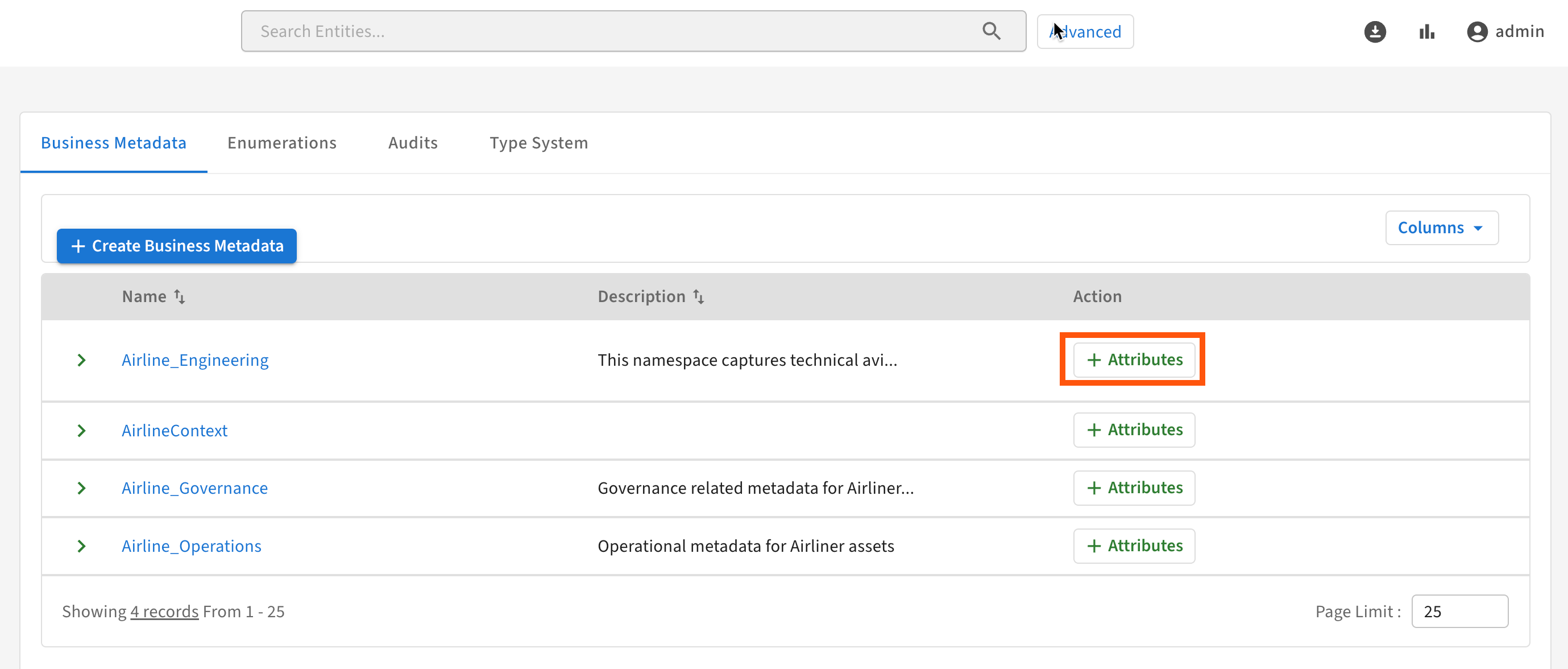Open the Type System tab
Viewport: 1568px width, 669px height.
pyautogui.click(x=539, y=143)
